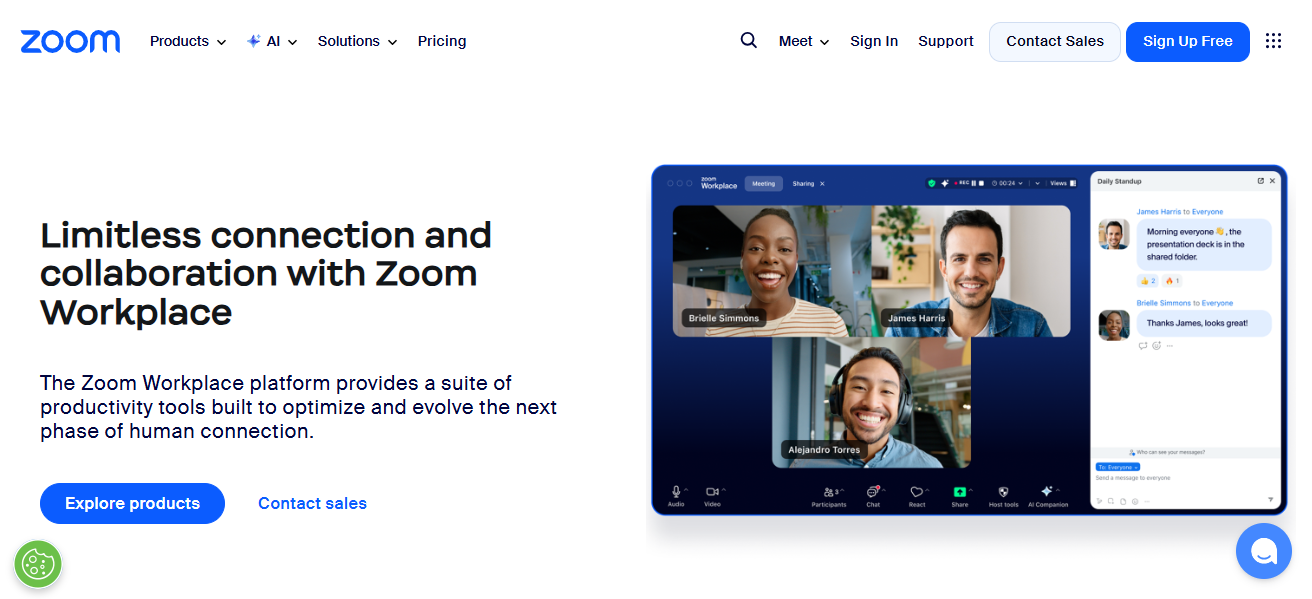This screenshot has height=599, width=1312.
Task: Expand the caret next to Share
Action: [x=971, y=489]
